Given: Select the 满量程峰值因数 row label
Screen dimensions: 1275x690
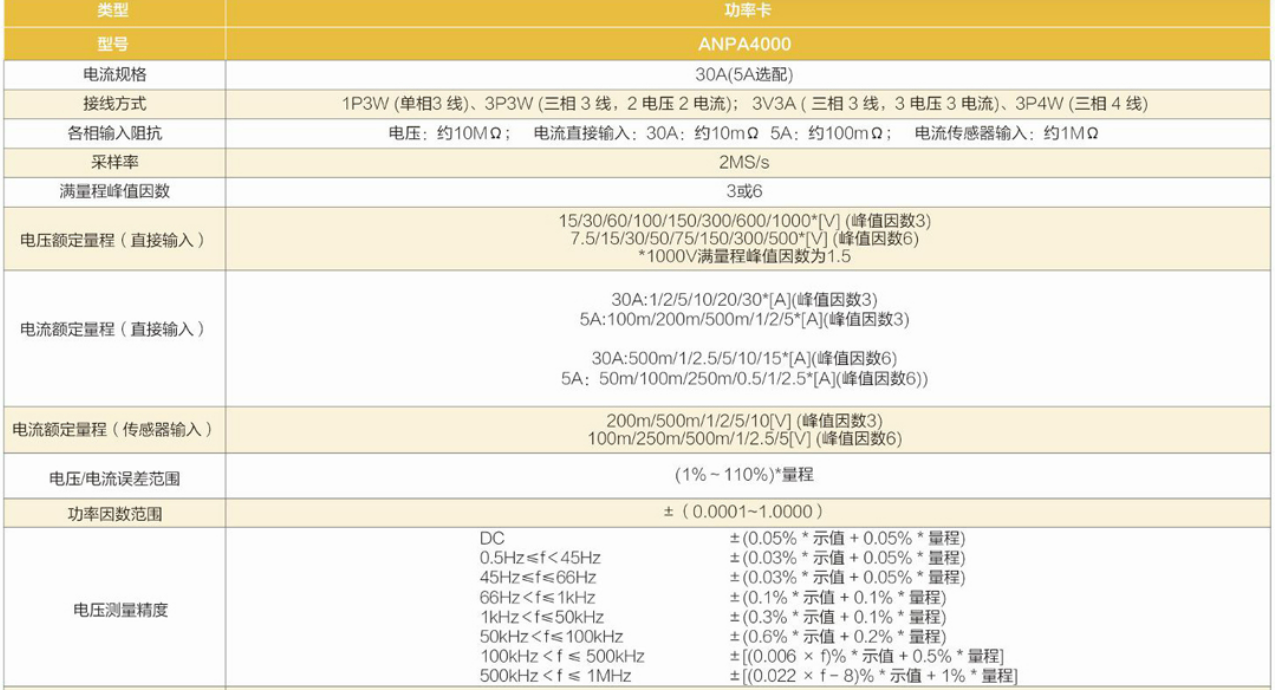Looking at the screenshot, I should tap(113, 191).
